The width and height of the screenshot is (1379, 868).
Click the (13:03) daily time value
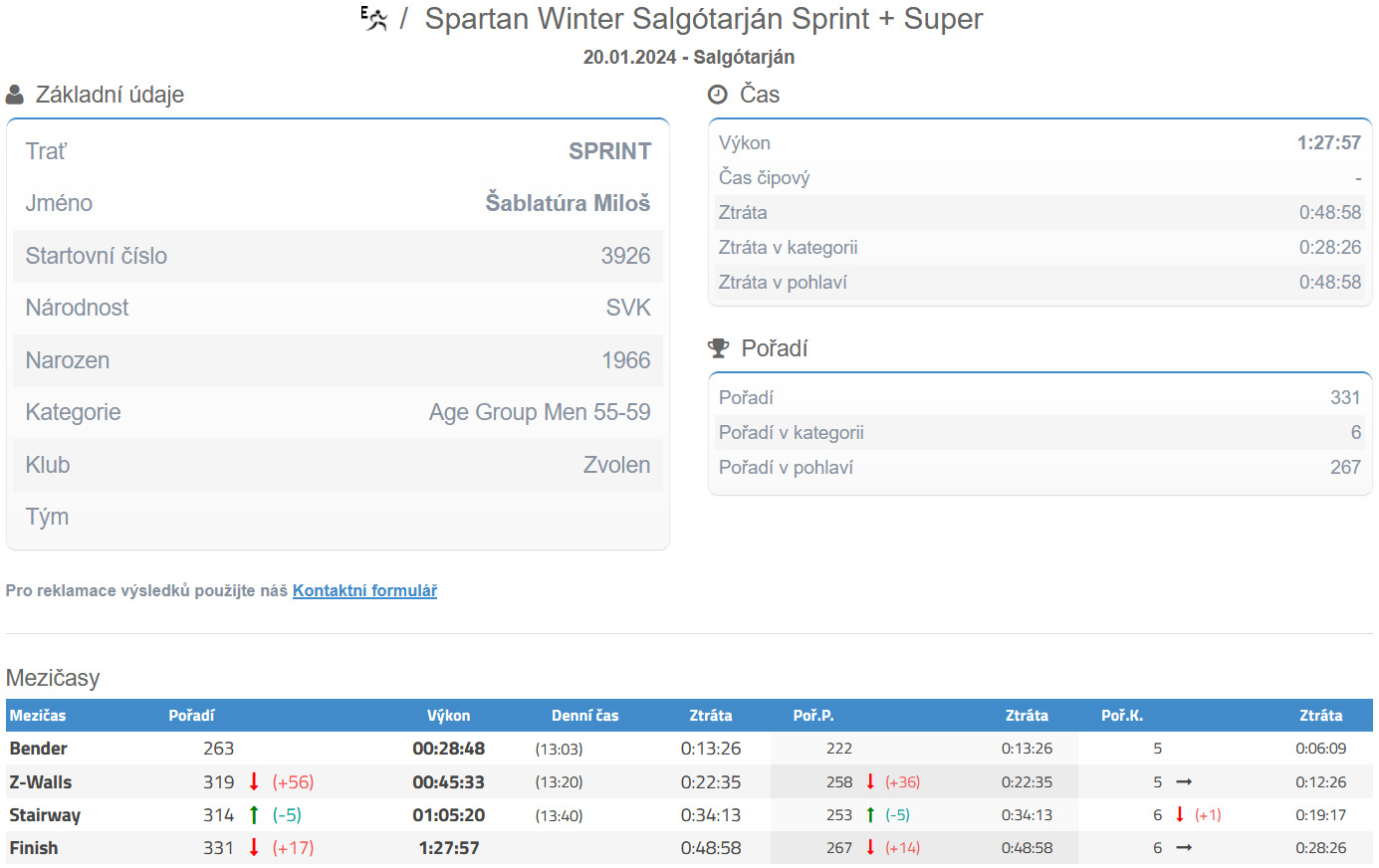click(559, 749)
